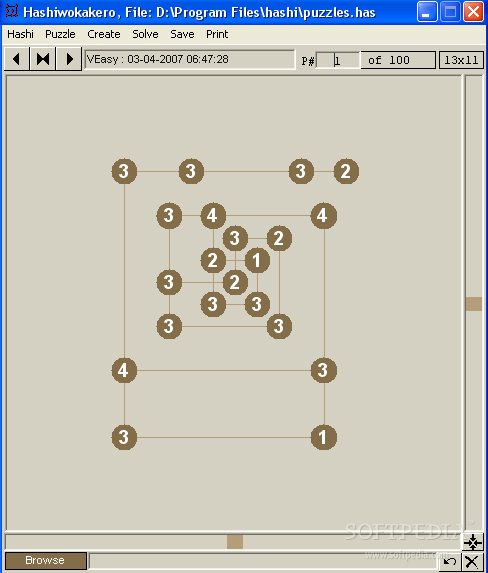Open the Solve menu

[x=145, y=34]
